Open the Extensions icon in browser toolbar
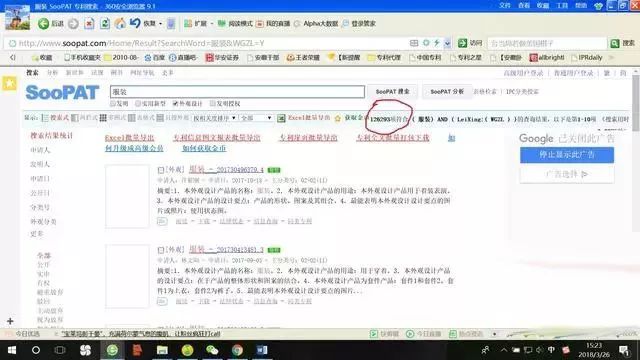Screen dimensions: 640x360 click(x=188, y=24)
